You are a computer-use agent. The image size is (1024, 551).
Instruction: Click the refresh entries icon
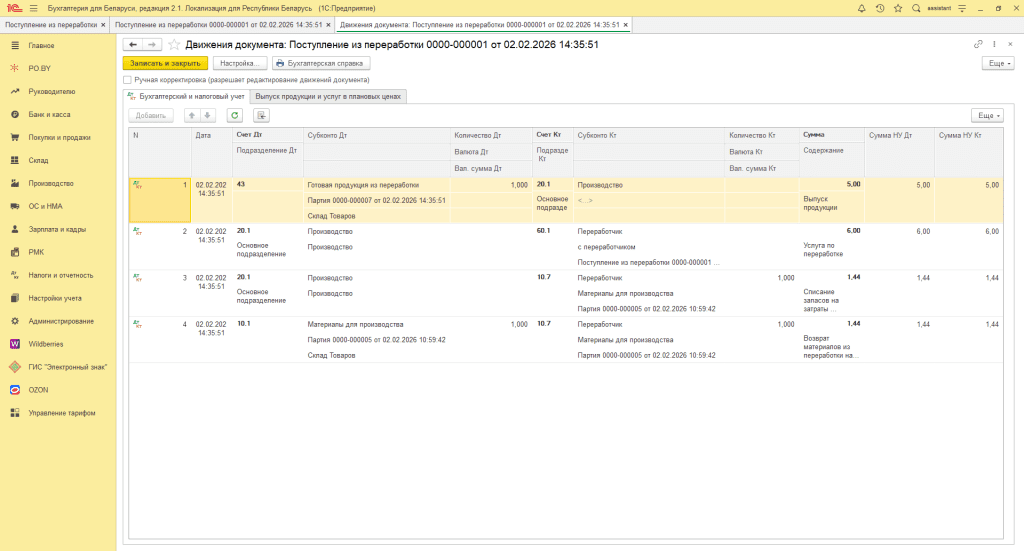234,115
